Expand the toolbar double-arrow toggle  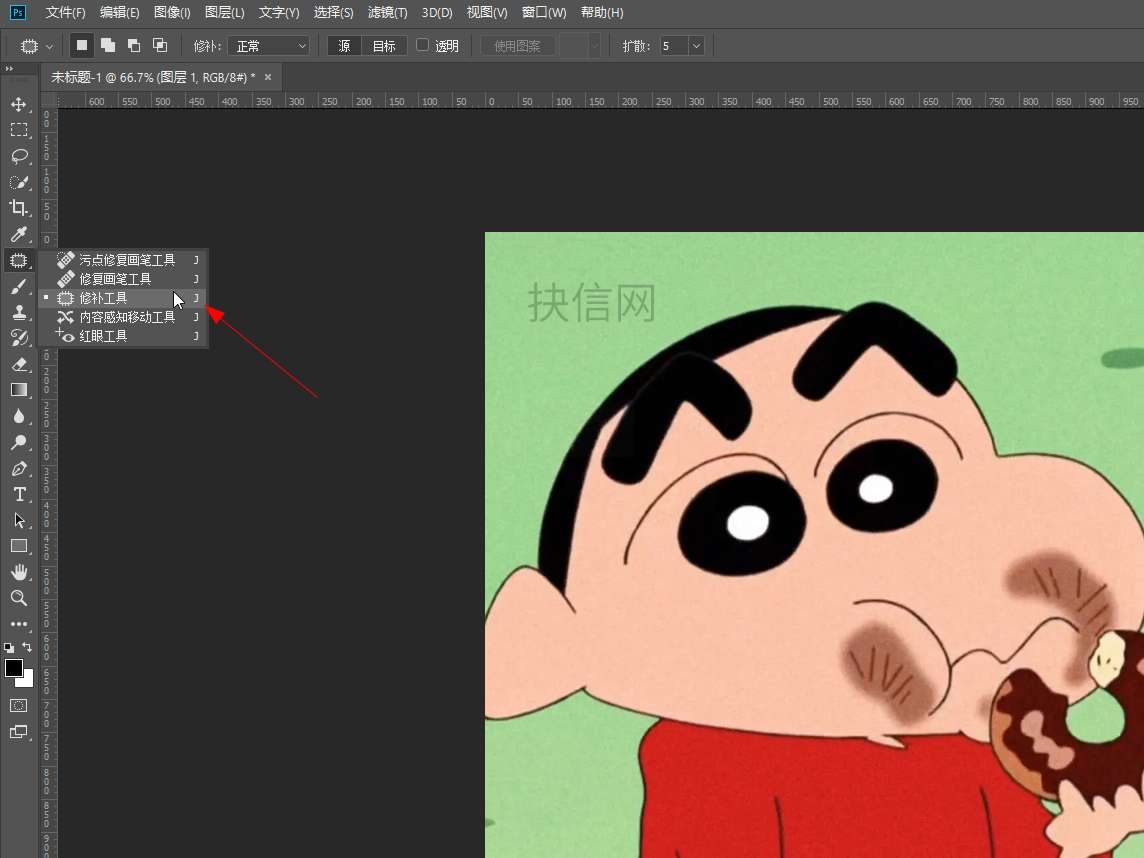click(9, 69)
